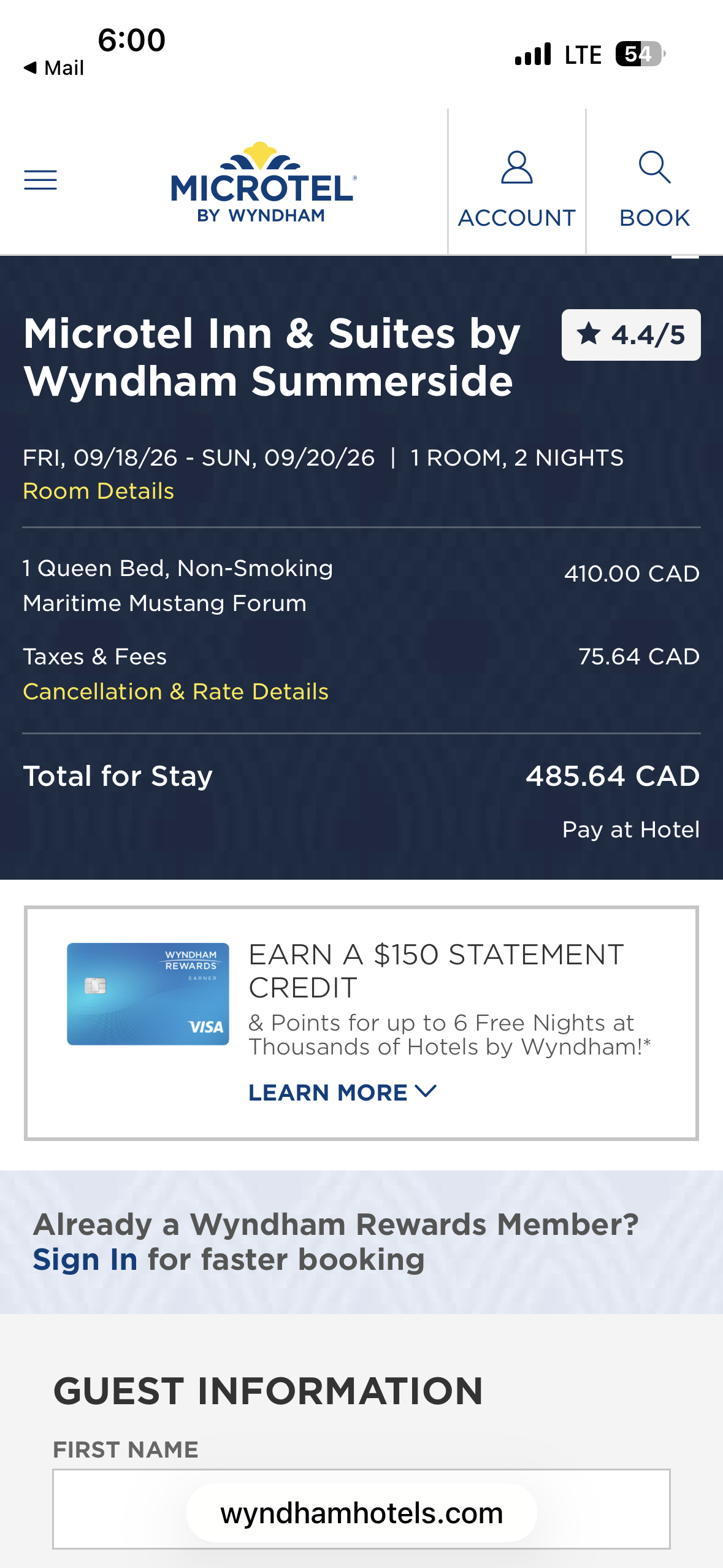Tap the Earn a $150 Statement Credit heading

coord(436,971)
